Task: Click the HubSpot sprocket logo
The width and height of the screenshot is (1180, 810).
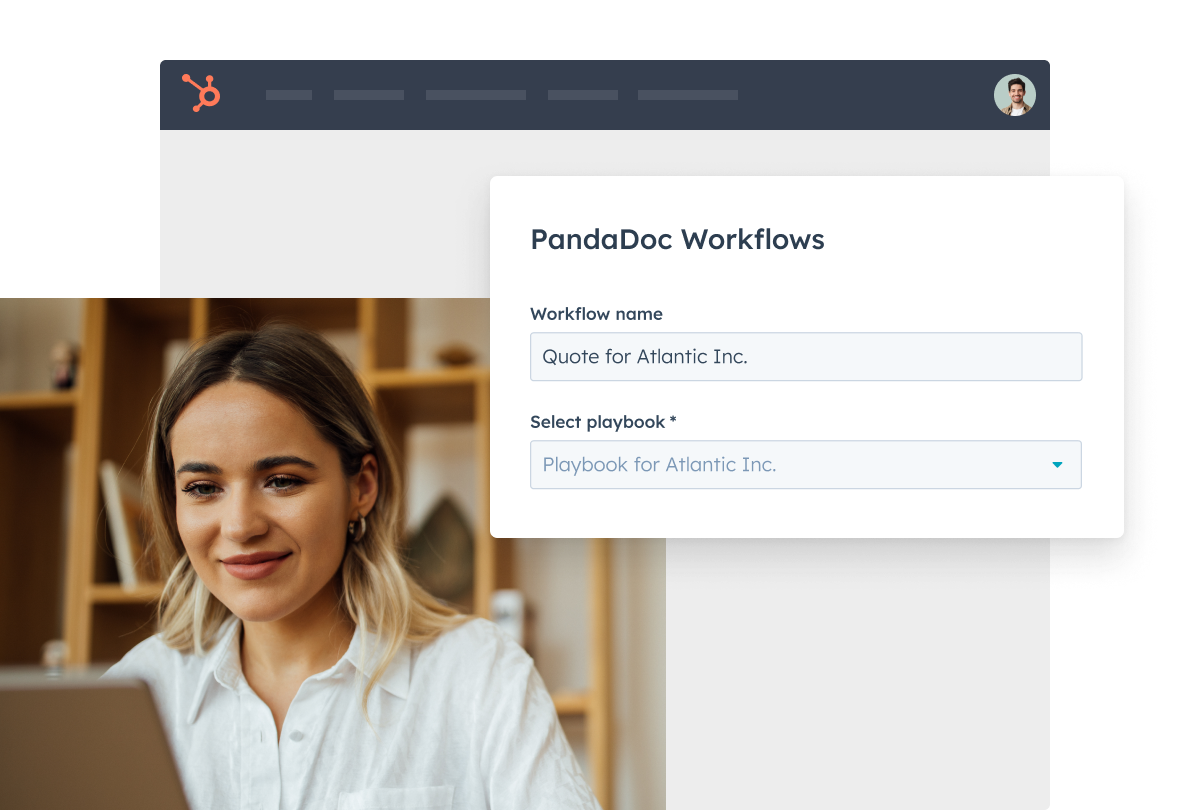Action: (x=201, y=93)
